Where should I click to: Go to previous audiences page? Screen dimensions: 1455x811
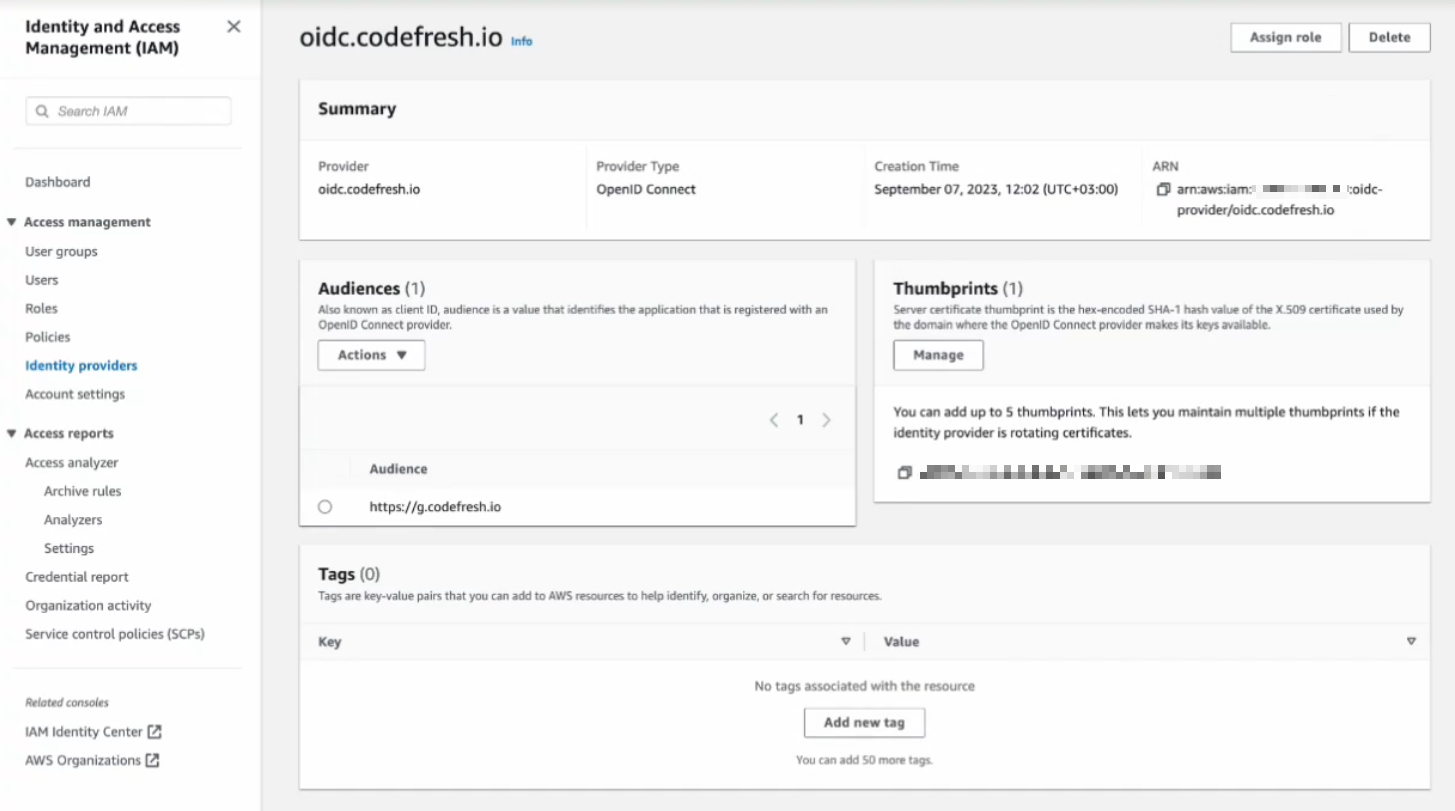click(774, 421)
